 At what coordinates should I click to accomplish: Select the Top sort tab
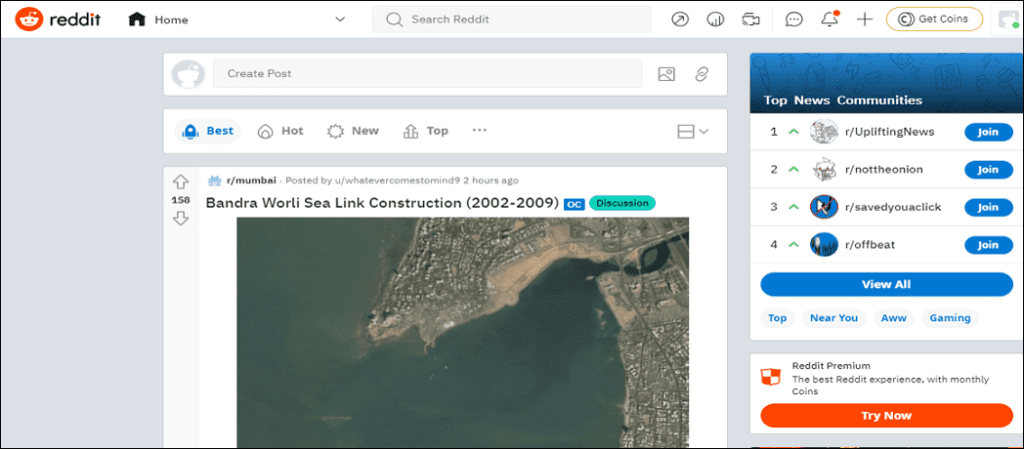click(x=426, y=131)
